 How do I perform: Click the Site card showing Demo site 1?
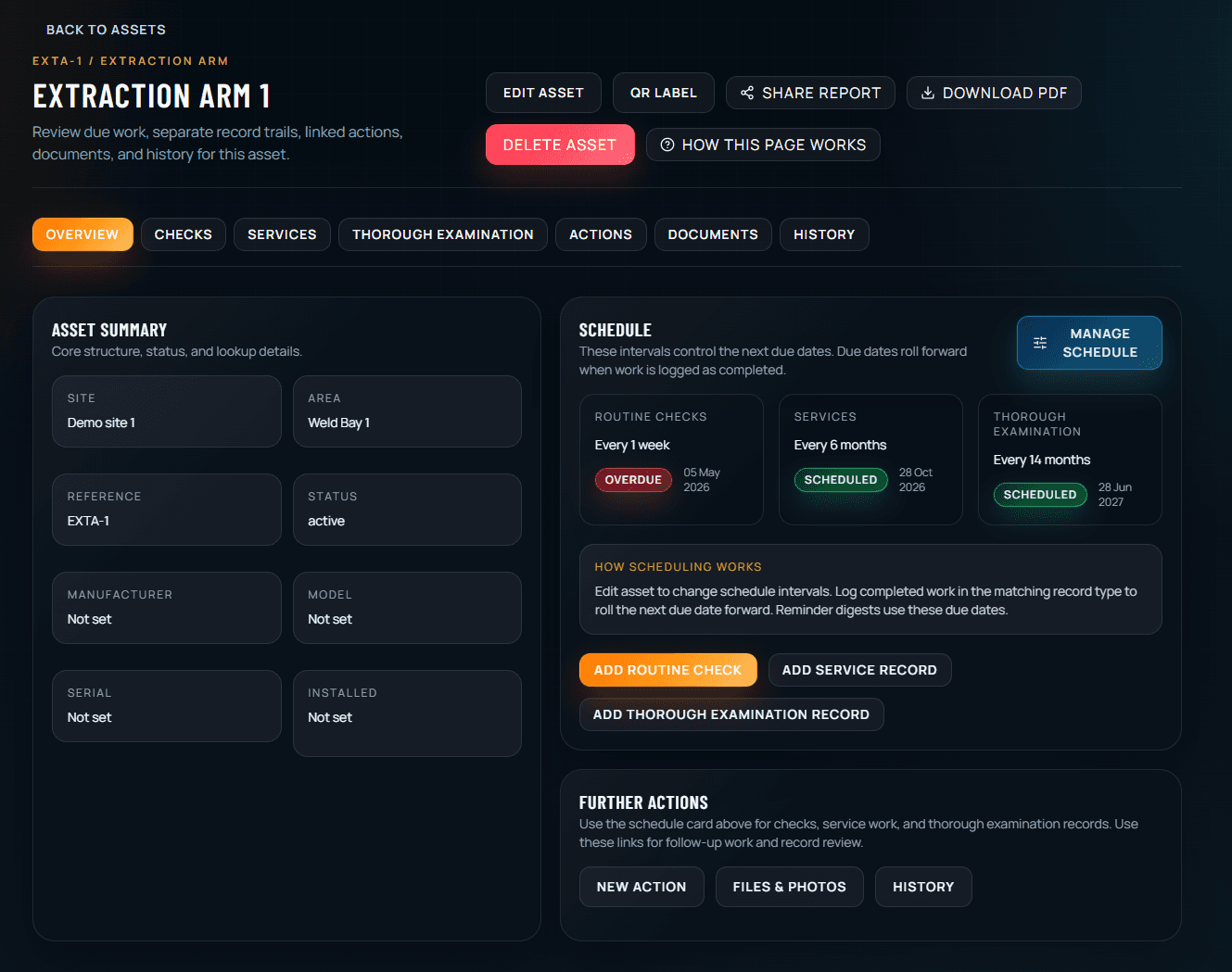[x=167, y=411]
